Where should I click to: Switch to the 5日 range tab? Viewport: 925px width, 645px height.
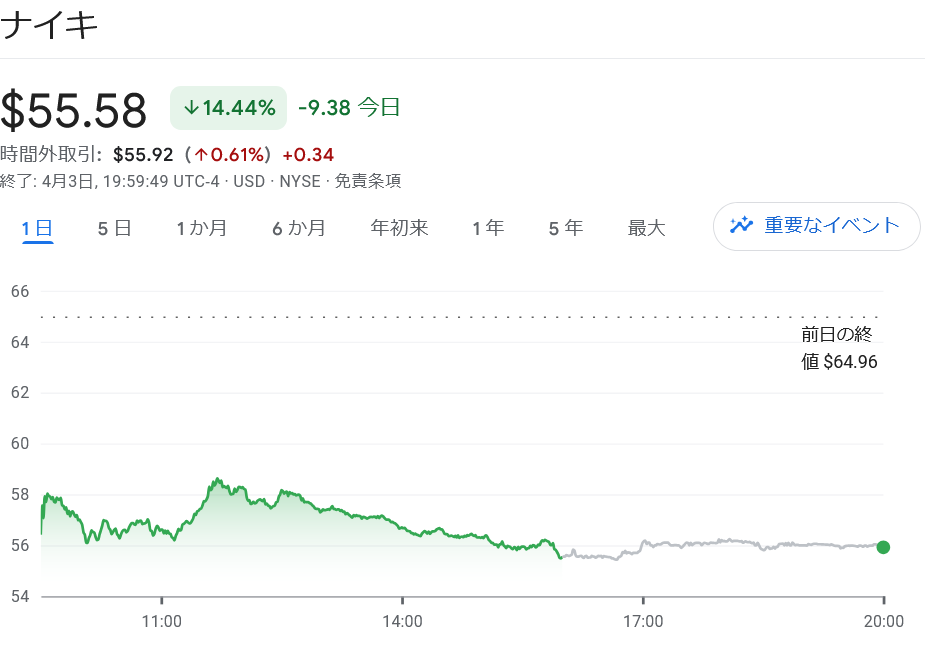click(114, 228)
